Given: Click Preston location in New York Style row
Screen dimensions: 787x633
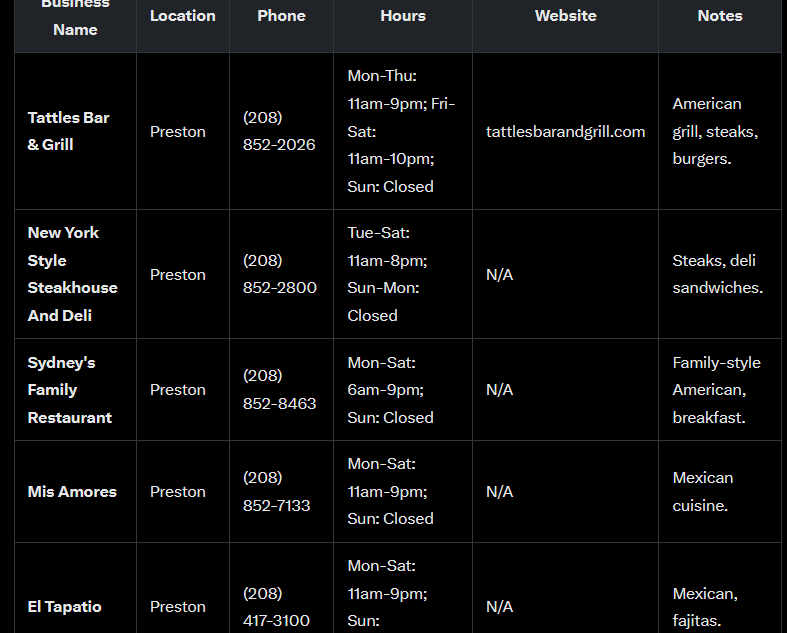Looking at the screenshot, I should click(178, 275).
